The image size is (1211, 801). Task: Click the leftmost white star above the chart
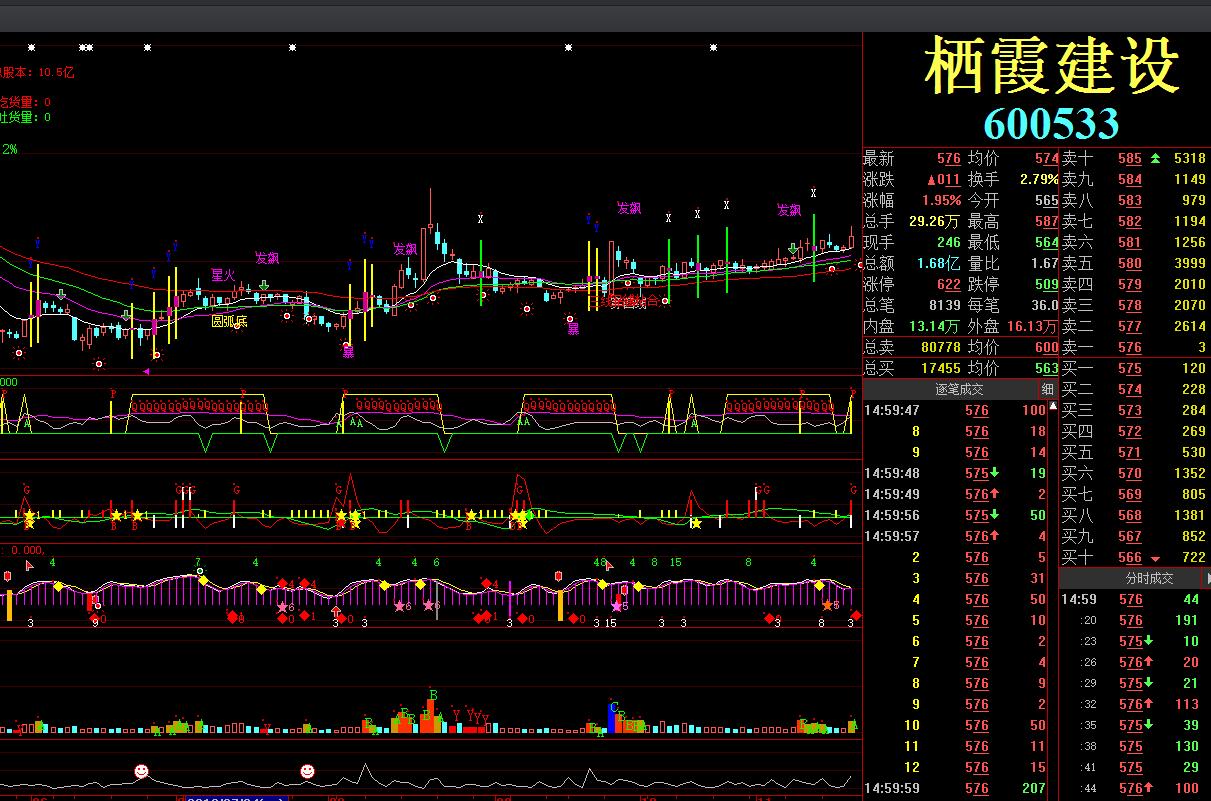[31, 47]
